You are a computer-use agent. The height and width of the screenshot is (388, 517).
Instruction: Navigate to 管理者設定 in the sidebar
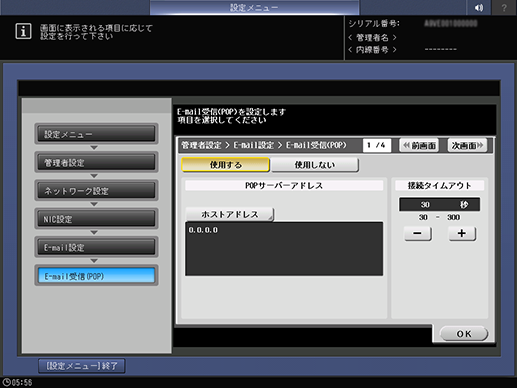pyautogui.click(x=96, y=162)
